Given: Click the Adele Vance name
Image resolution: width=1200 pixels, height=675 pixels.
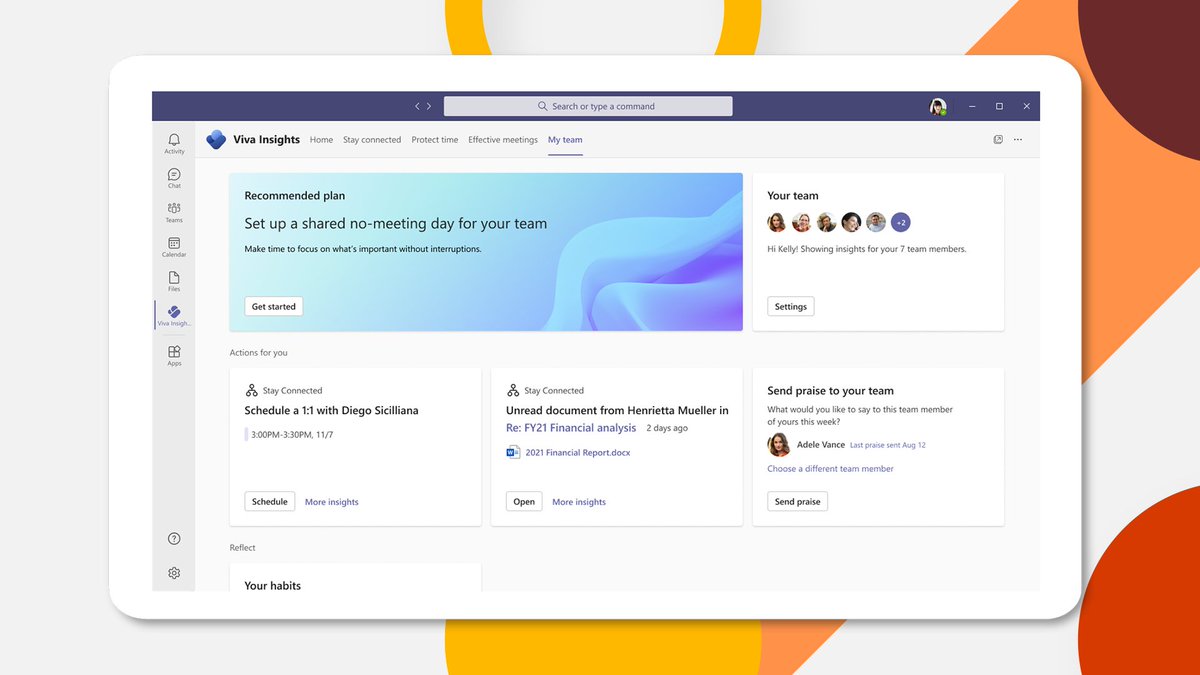Looking at the screenshot, I should click(x=821, y=445).
